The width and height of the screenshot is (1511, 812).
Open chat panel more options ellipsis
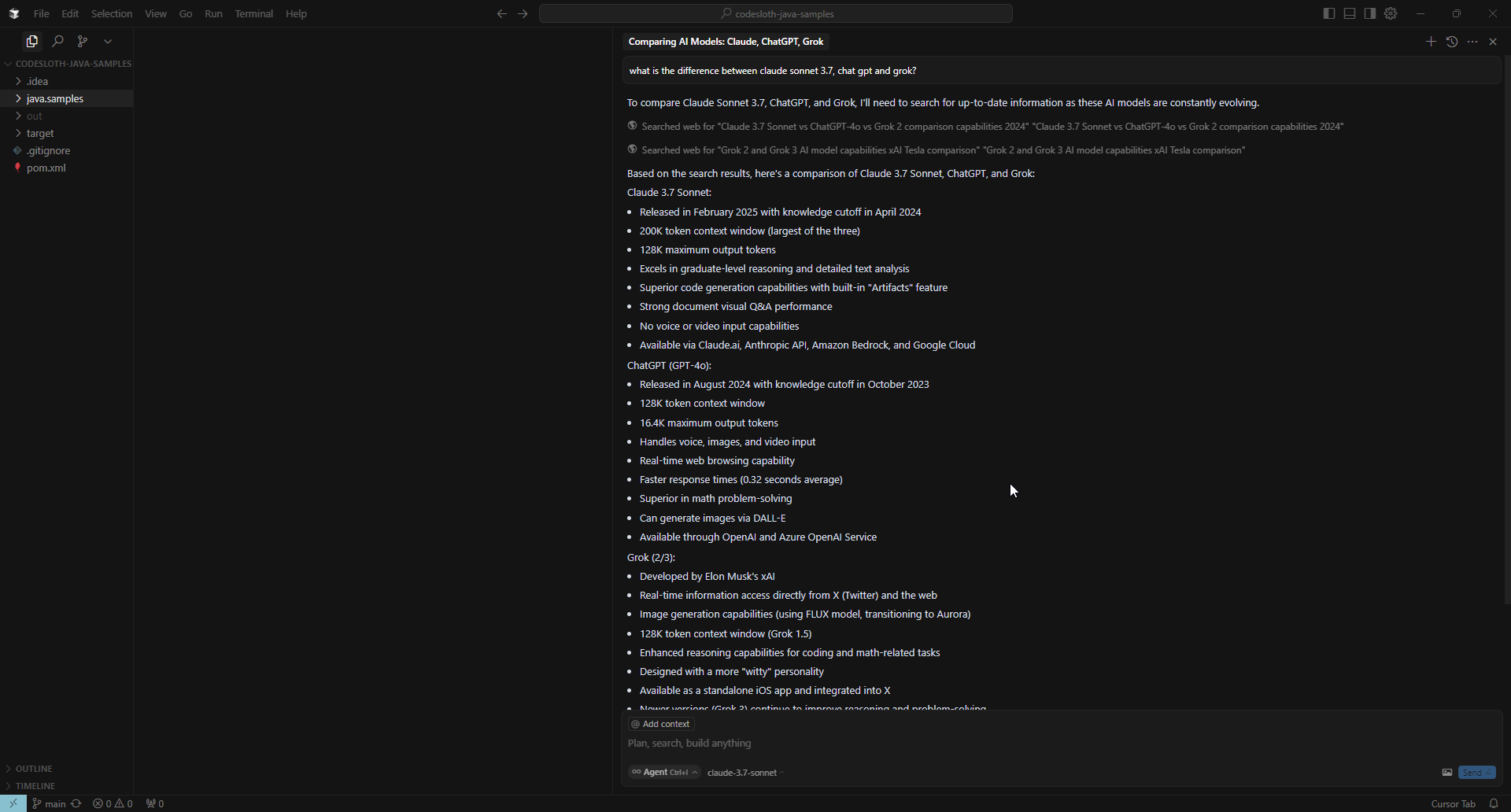pos(1472,42)
